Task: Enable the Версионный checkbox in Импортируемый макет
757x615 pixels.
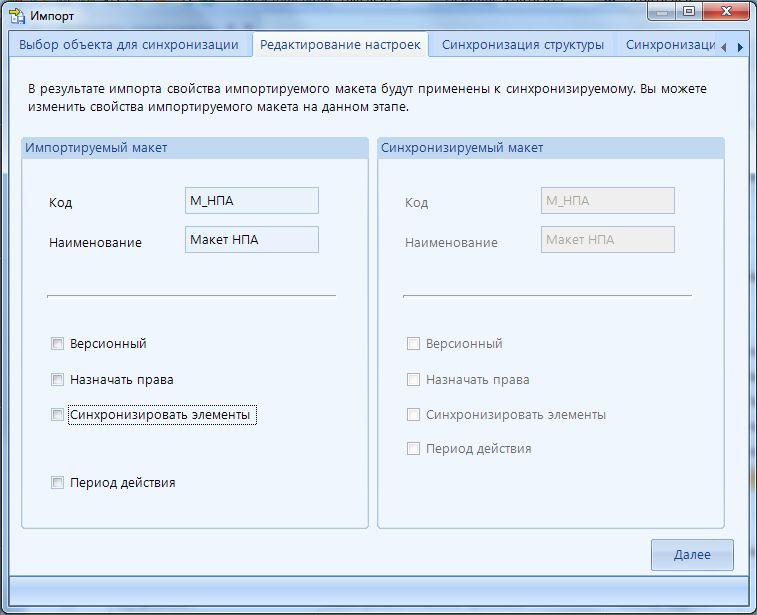Action: click(57, 344)
